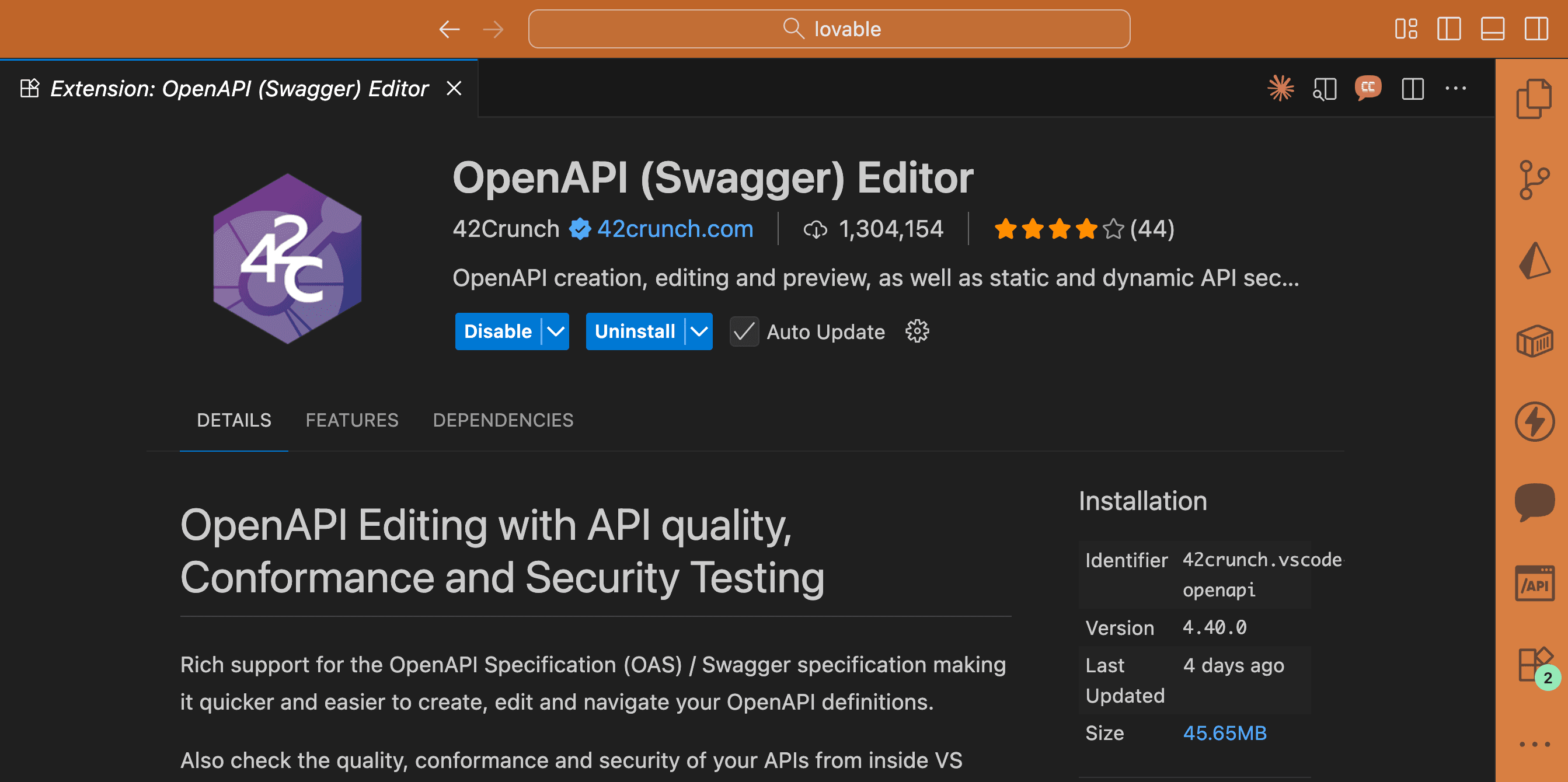Screen dimensions: 1568x782
Task: Click the verified publisher badge
Action: coord(580,229)
